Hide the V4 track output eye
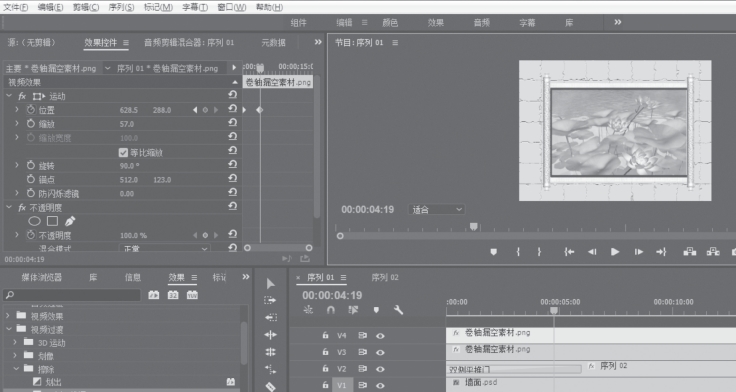This screenshot has width=736, height=392. (380, 336)
